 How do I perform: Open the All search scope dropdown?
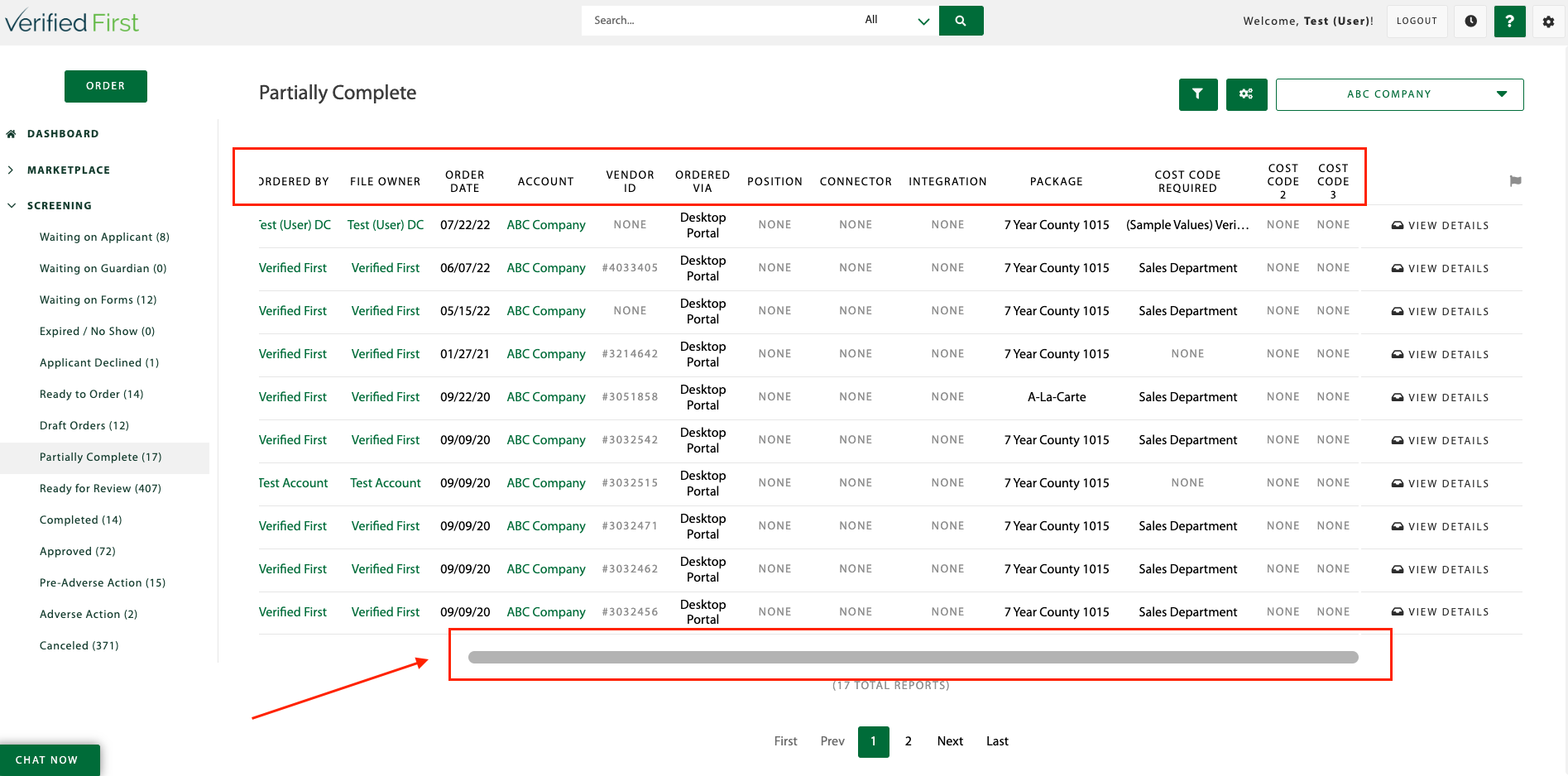[x=897, y=21]
